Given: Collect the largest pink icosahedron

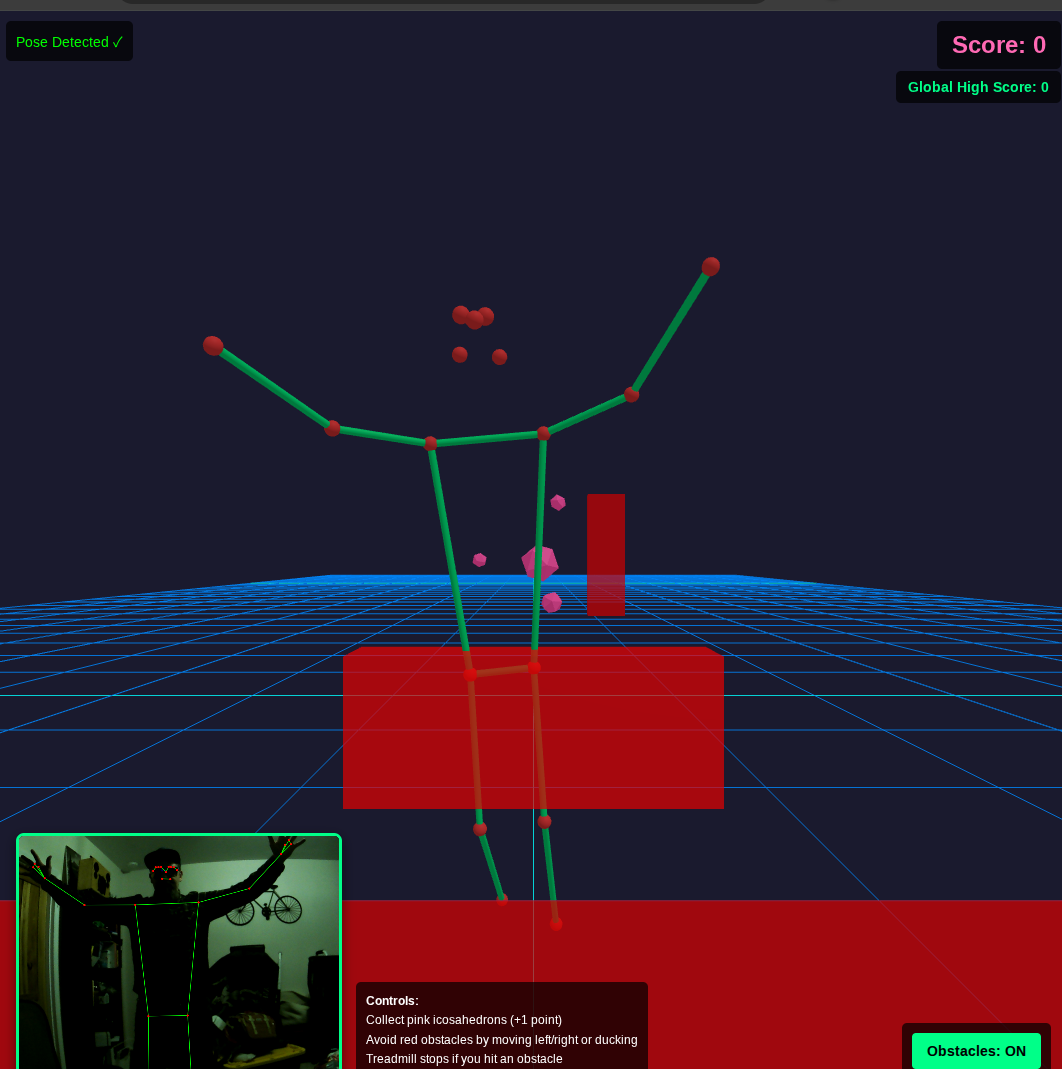Looking at the screenshot, I should (539, 563).
